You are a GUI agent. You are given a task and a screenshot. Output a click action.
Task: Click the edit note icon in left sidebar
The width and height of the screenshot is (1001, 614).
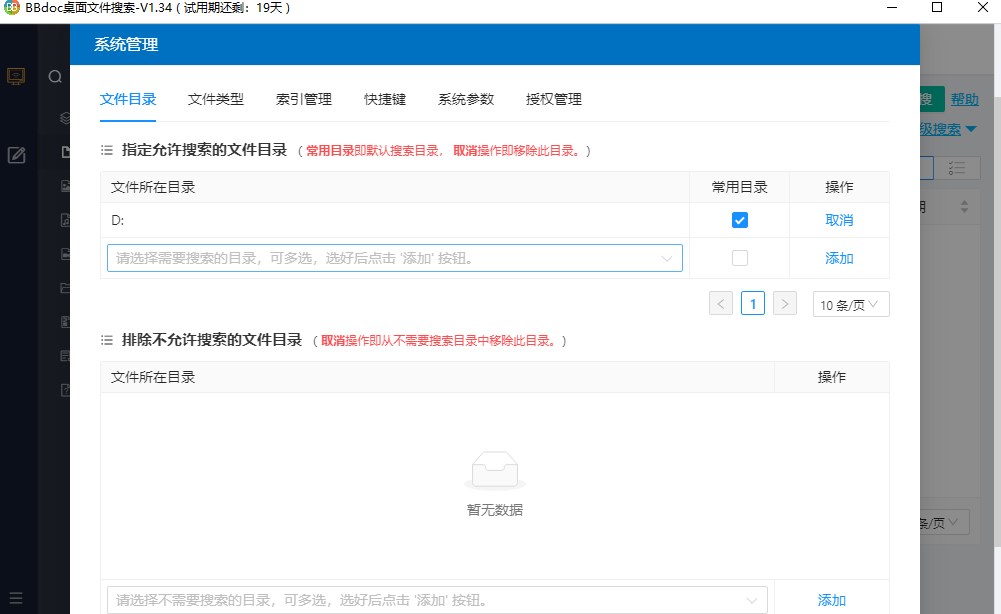pyautogui.click(x=16, y=155)
